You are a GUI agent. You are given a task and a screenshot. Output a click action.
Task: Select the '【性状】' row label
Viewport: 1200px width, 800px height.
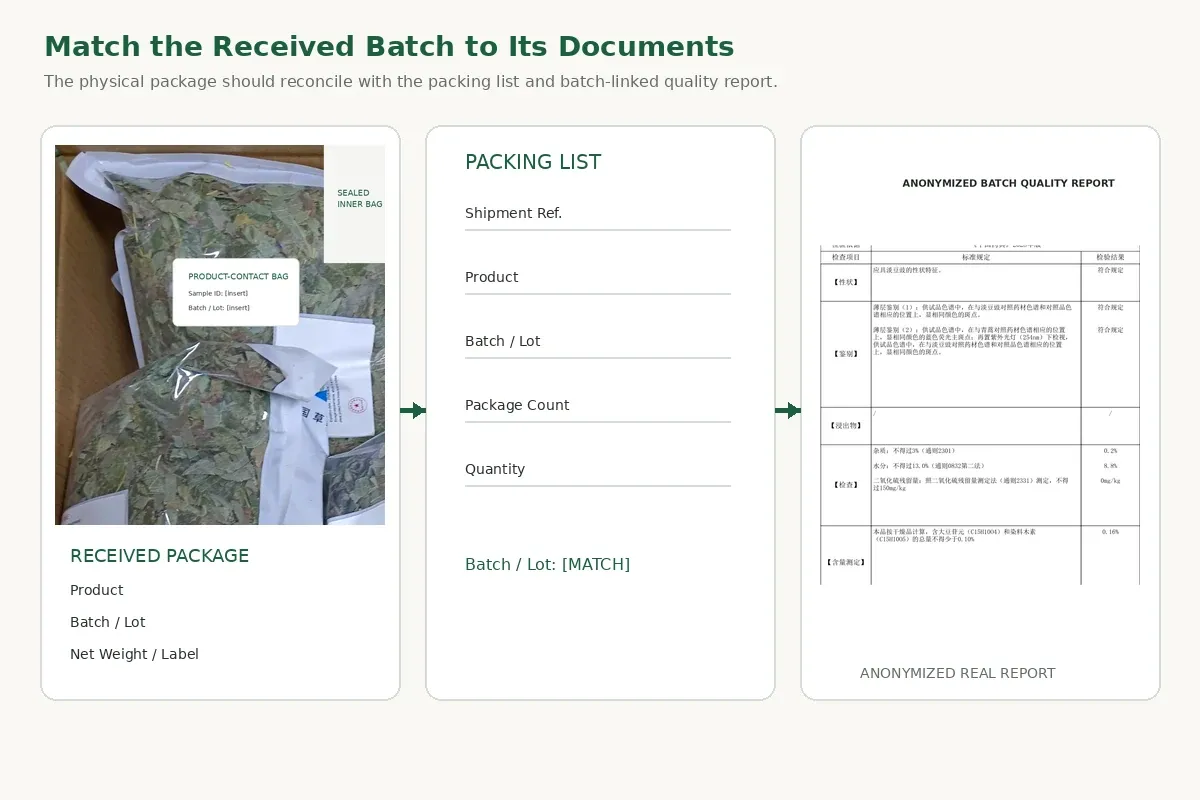tap(846, 282)
